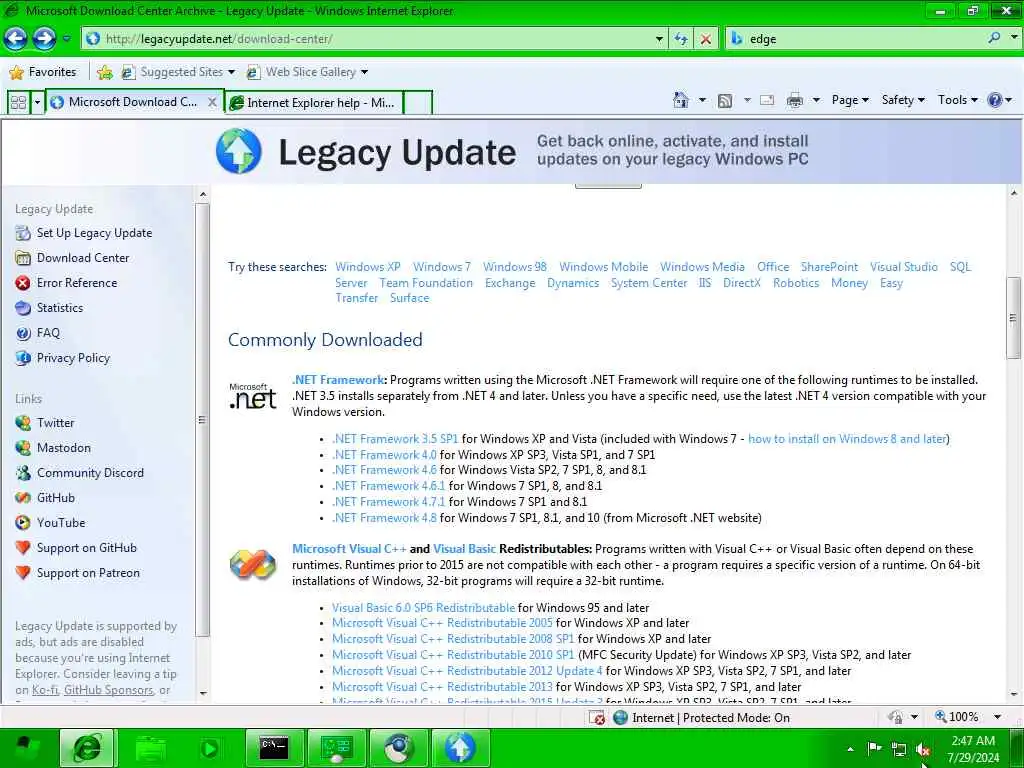Screen dimensions: 1024x768
Task: Search for Windows XP suggestion link
Action: pyautogui.click(x=368, y=266)
